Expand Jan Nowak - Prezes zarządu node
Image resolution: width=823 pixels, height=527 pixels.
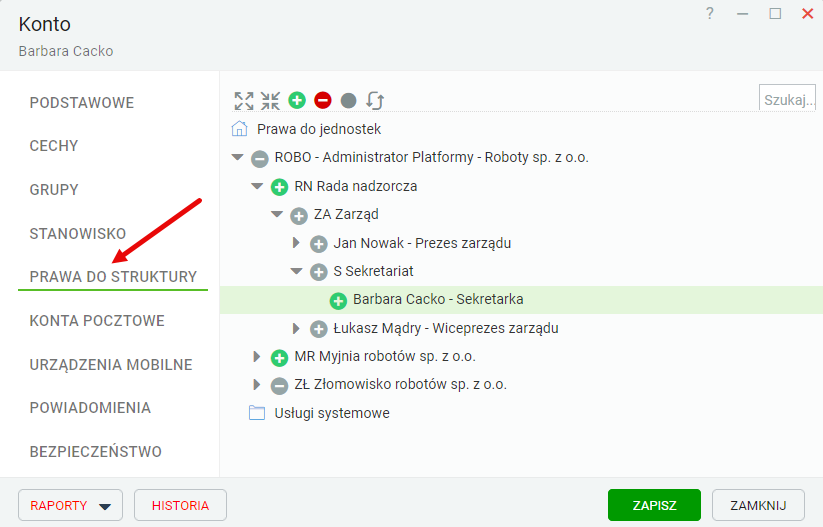[296, 243]
